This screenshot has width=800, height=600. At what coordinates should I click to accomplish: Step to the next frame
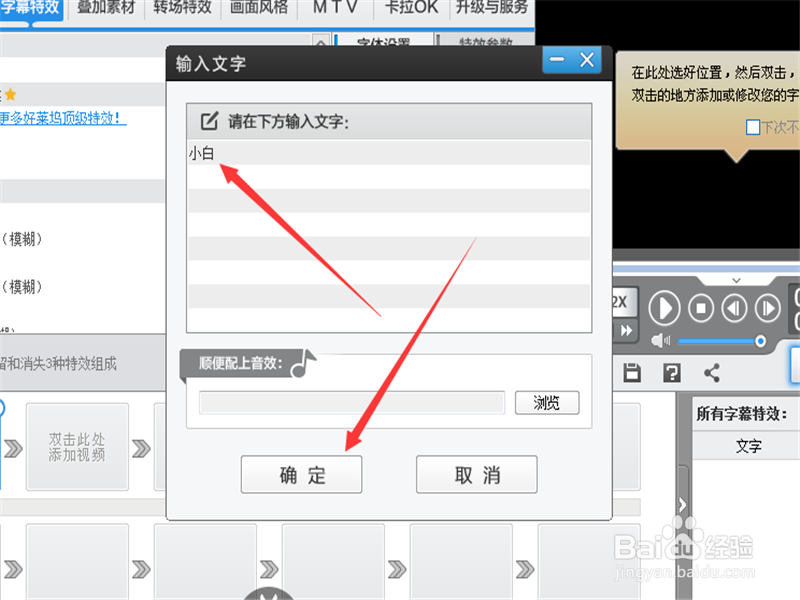(768, 308)
